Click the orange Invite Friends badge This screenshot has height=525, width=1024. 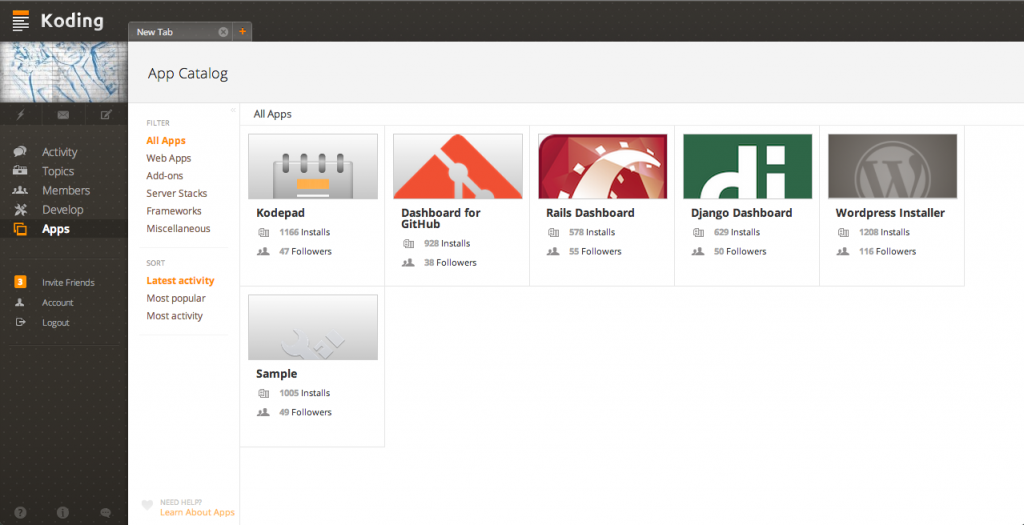(20, 282)
